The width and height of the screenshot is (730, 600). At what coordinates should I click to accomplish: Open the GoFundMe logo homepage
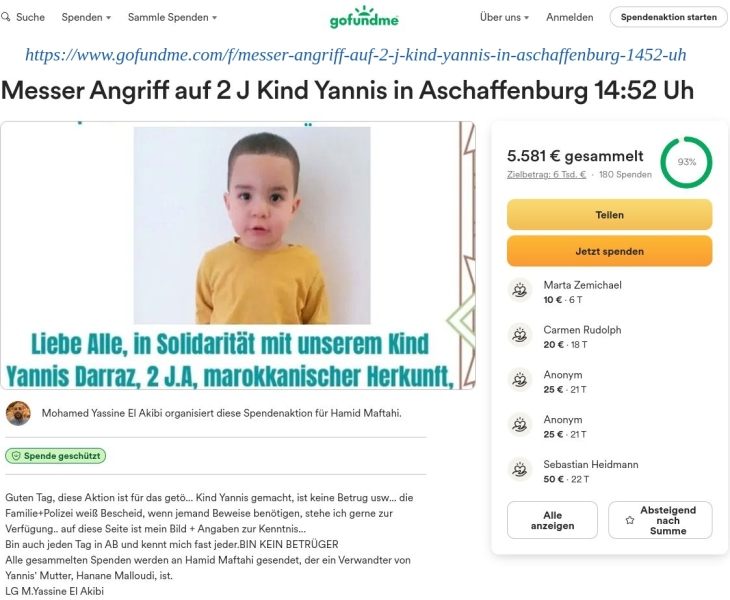364,17
